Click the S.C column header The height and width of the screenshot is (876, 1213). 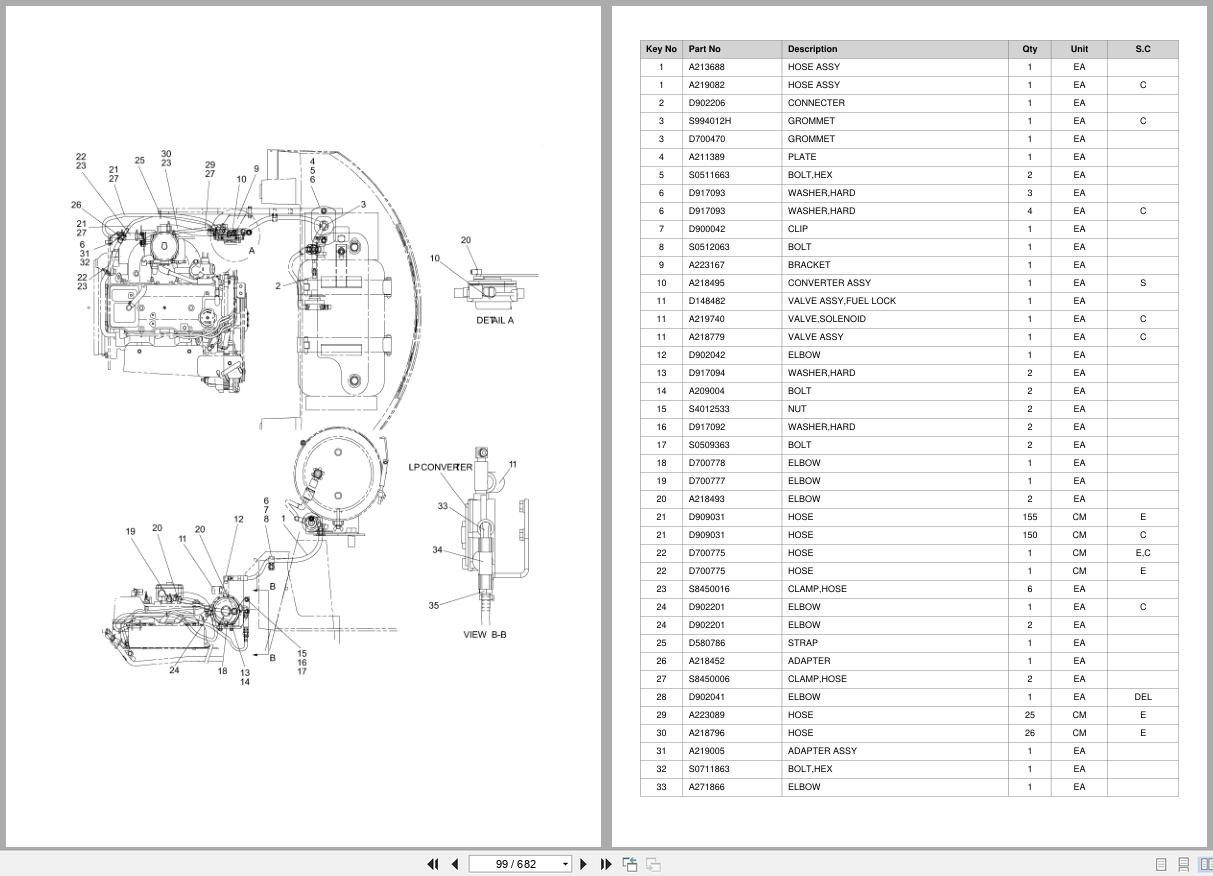(1143, 49)
